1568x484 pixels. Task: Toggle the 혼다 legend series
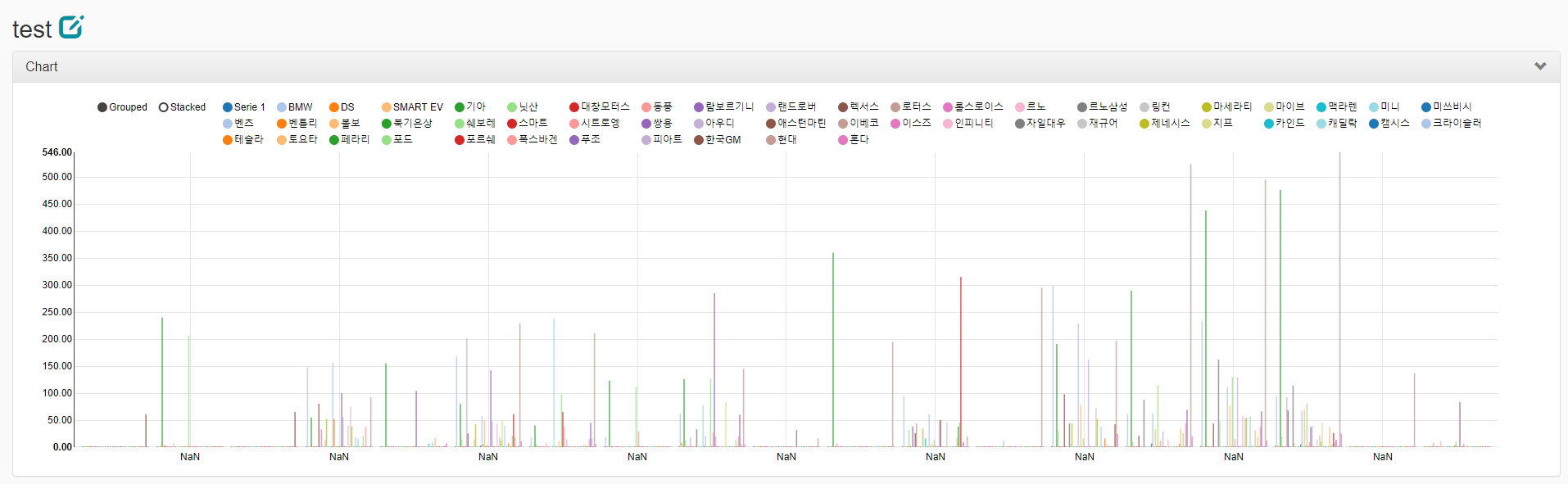pos(854,140)
